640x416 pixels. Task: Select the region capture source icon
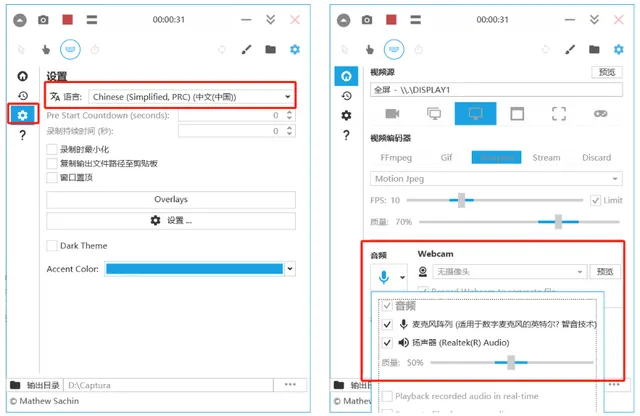click(x=559, y=114)
